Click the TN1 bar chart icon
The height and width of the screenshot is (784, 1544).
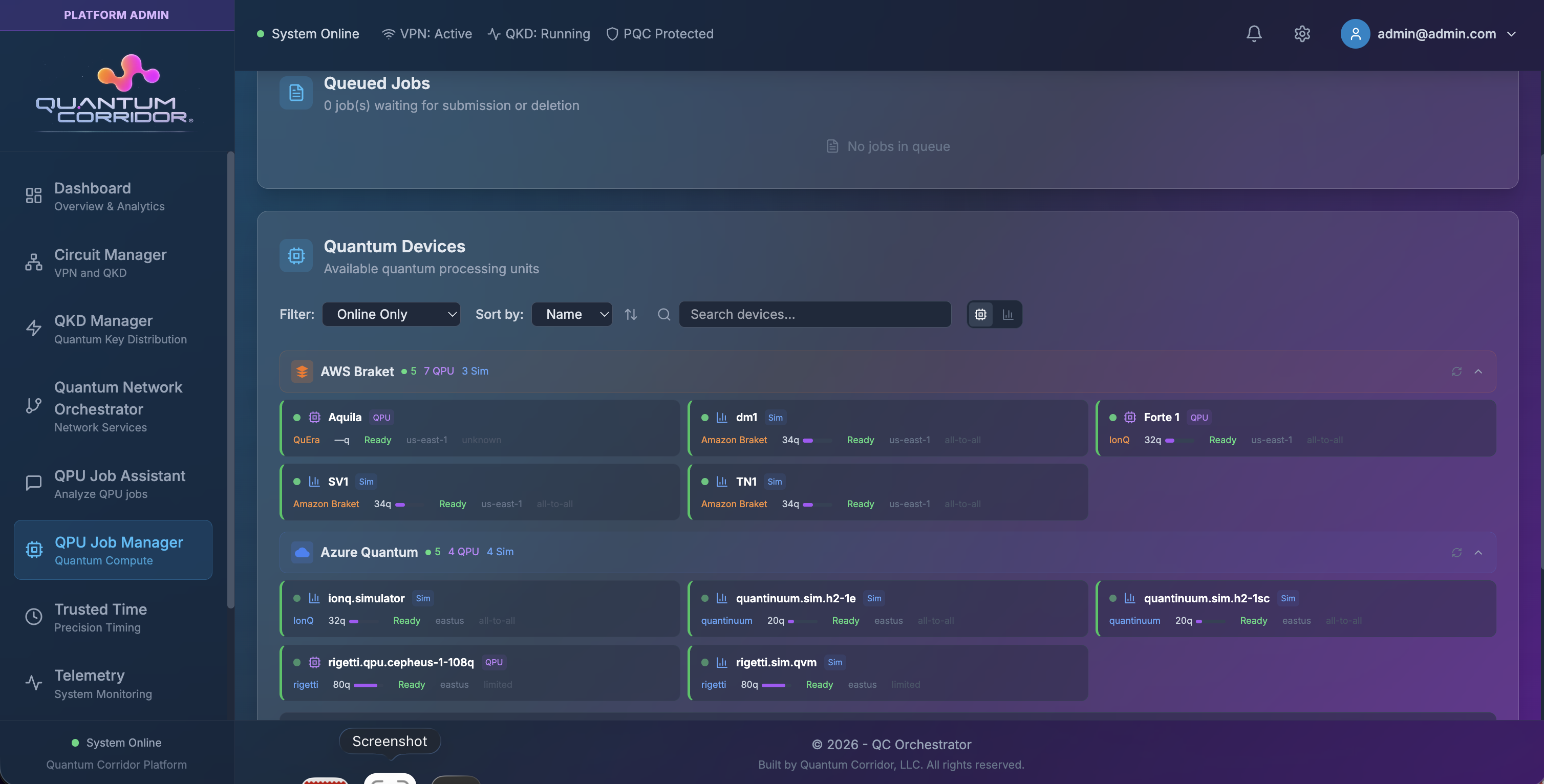click(x=722, y=482)
